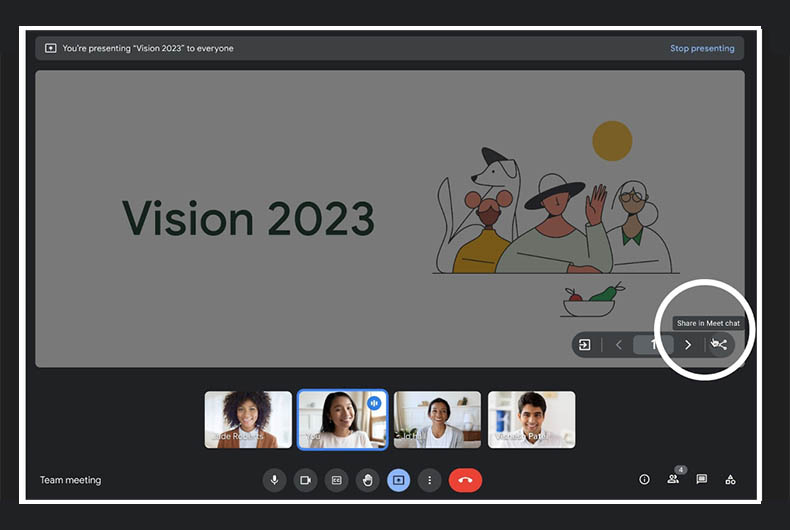Mute the microphone
This screenshot has height=530, width=790.
click(x=274, y=480)
